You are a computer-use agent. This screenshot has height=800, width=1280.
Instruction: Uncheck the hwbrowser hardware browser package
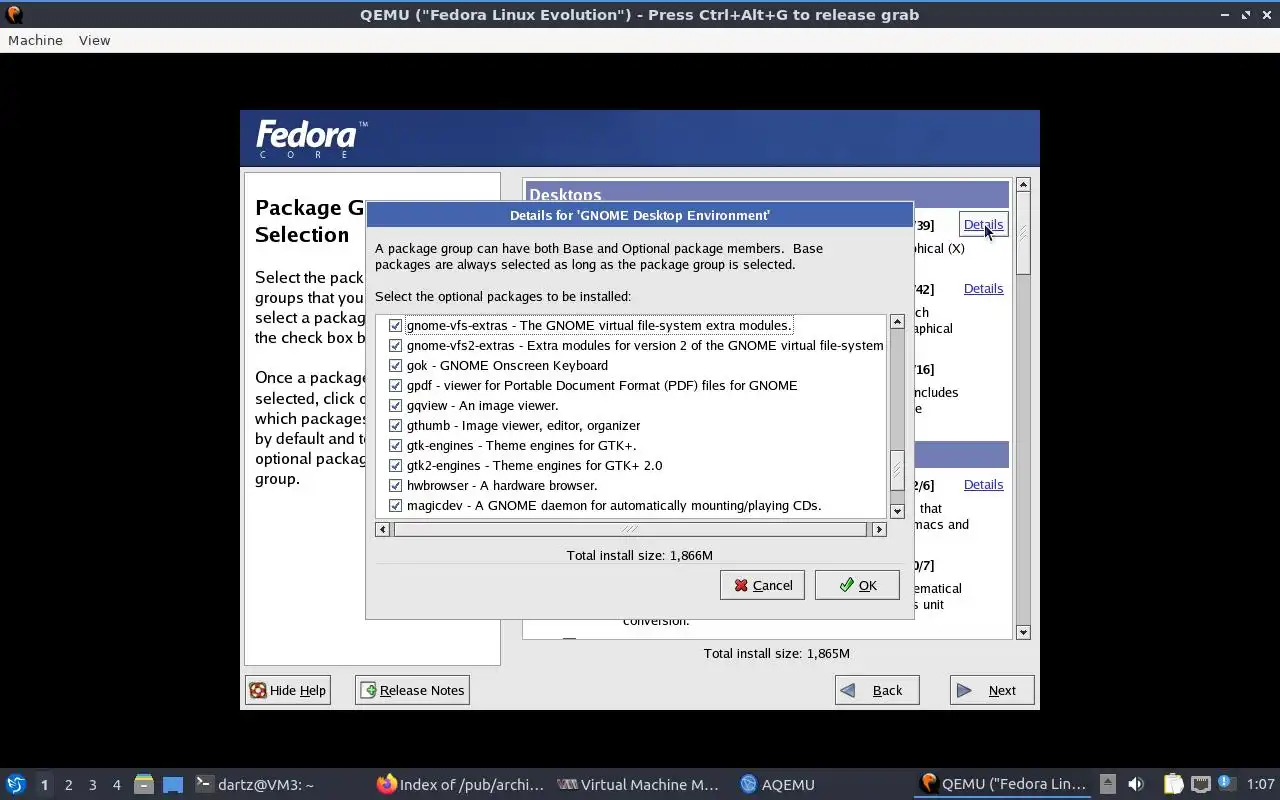(395, 486)
